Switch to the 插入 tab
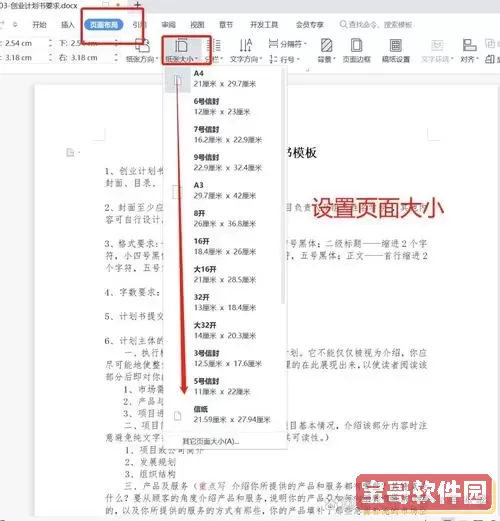 point(67,24)
